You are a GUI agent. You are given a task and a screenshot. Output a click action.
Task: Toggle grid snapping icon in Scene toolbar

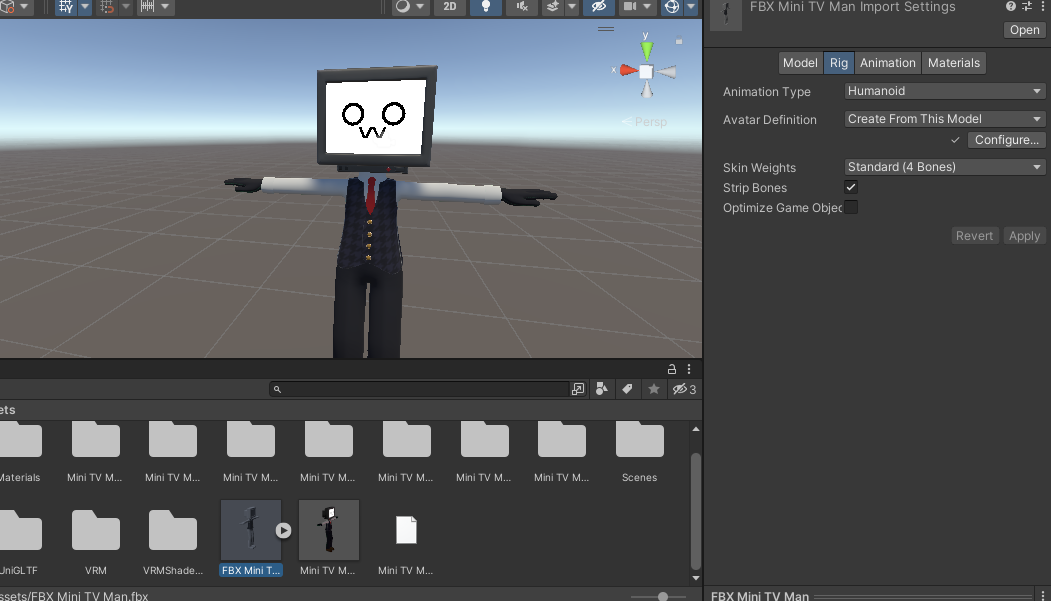pos(66,7)
